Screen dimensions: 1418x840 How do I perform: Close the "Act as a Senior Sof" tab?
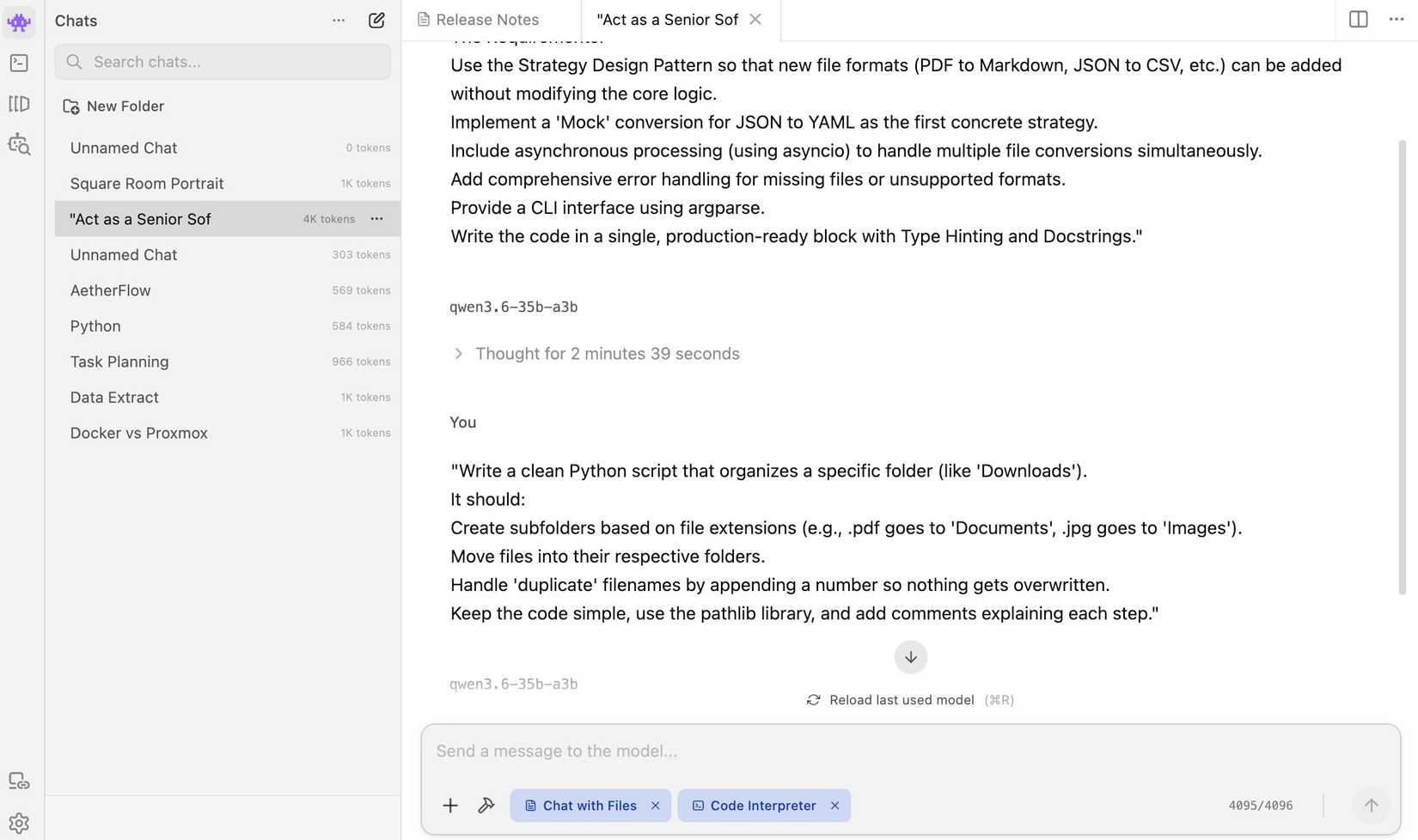point(755,20)
